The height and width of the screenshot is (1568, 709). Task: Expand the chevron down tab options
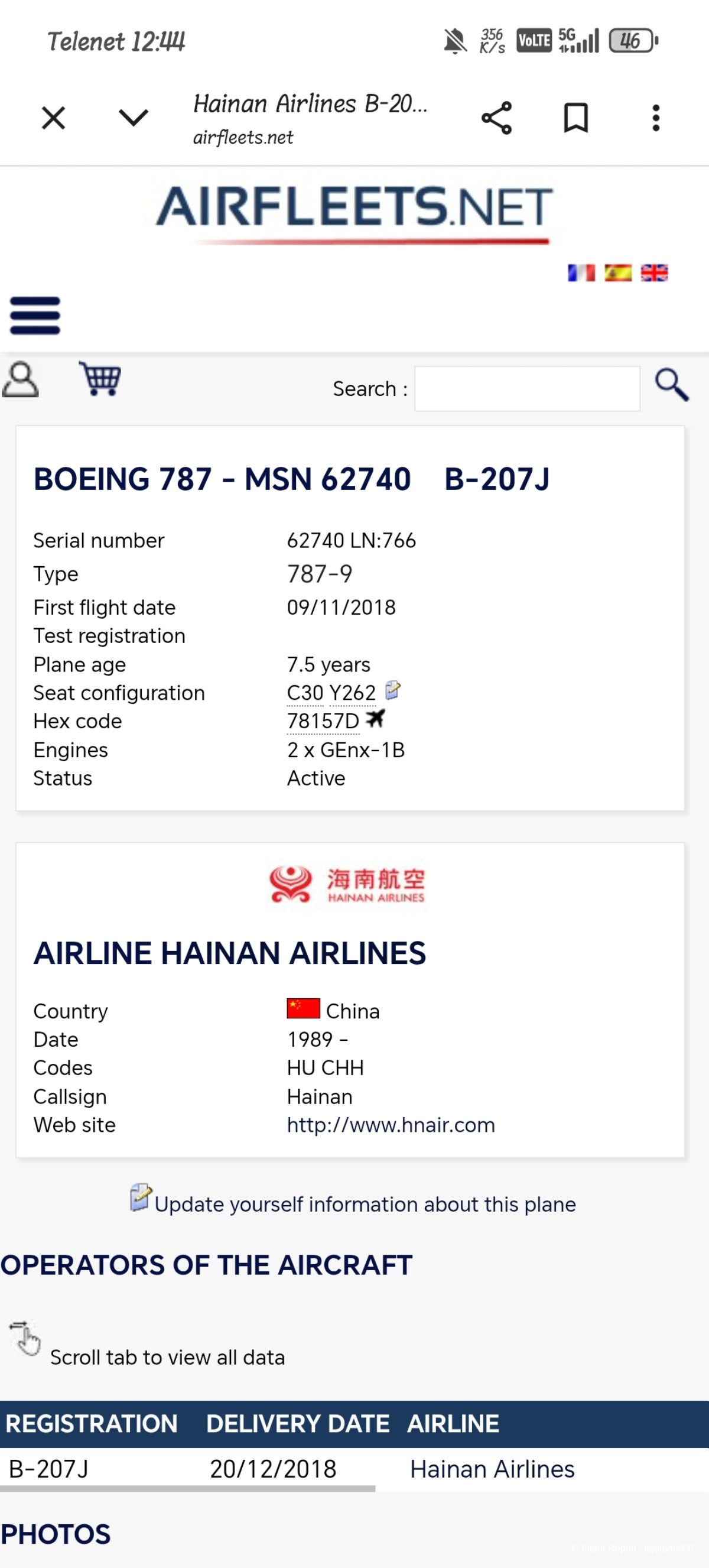tap(134, 118)
